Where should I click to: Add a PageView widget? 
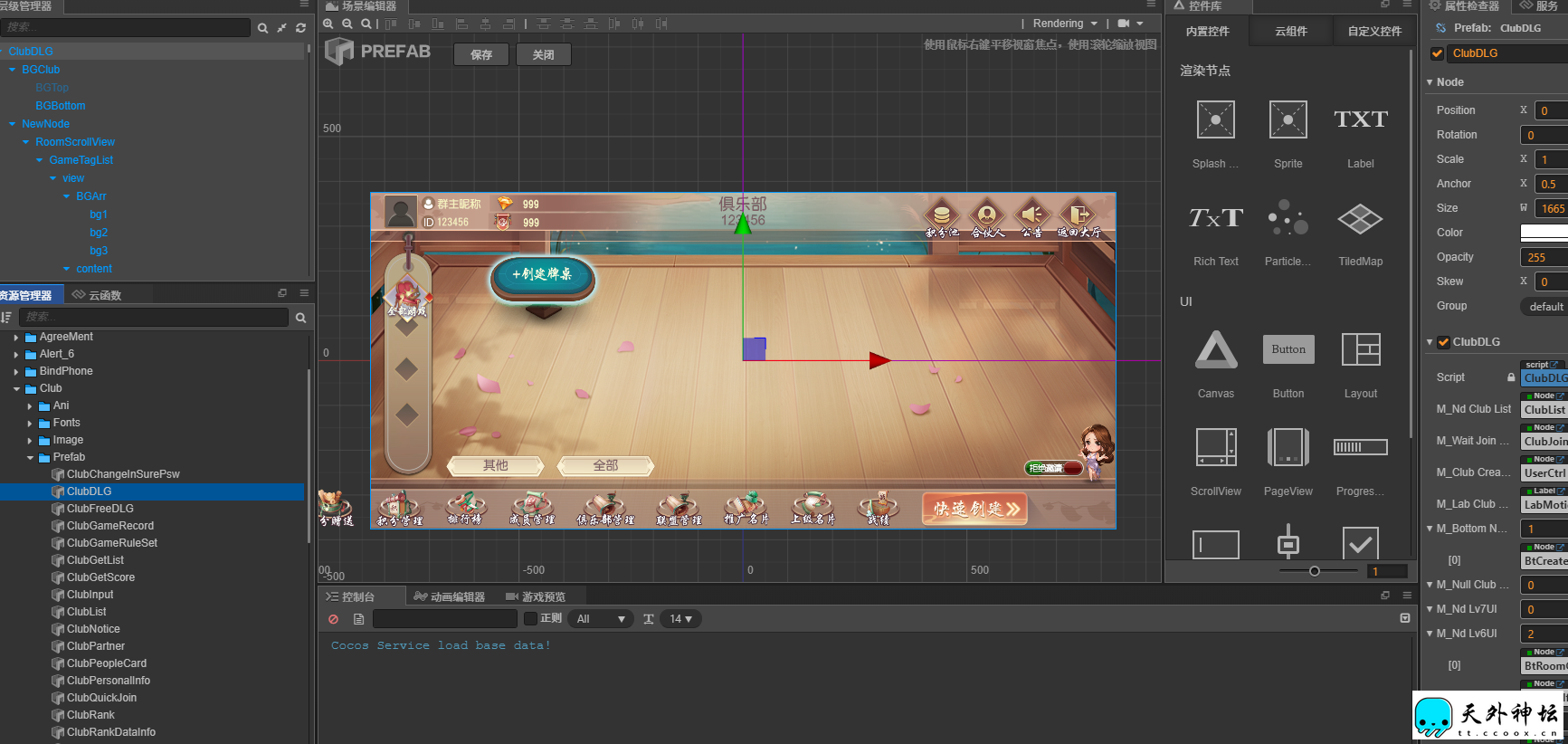1288,447
